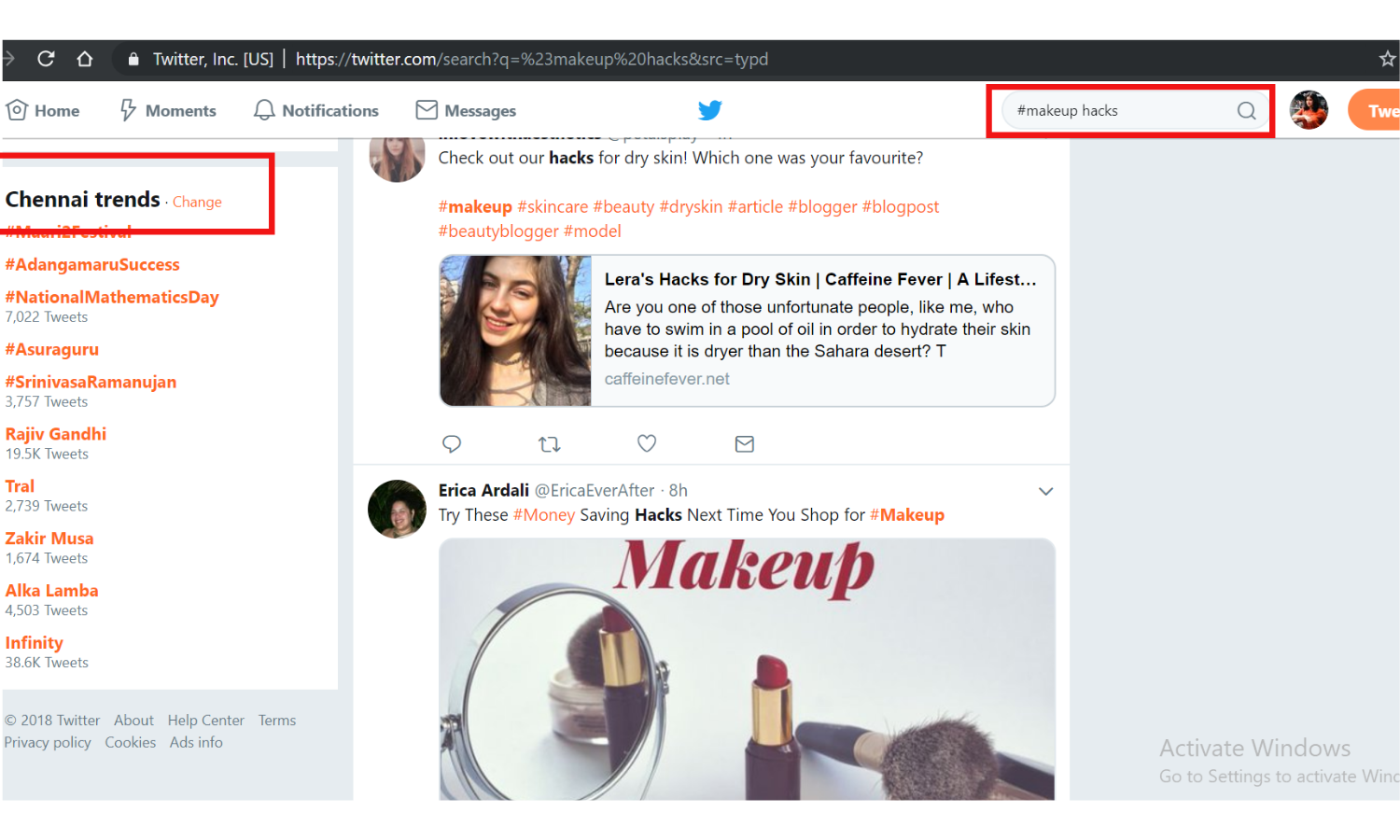Open the Makeup image in Erica's tweet

(747, 669)
